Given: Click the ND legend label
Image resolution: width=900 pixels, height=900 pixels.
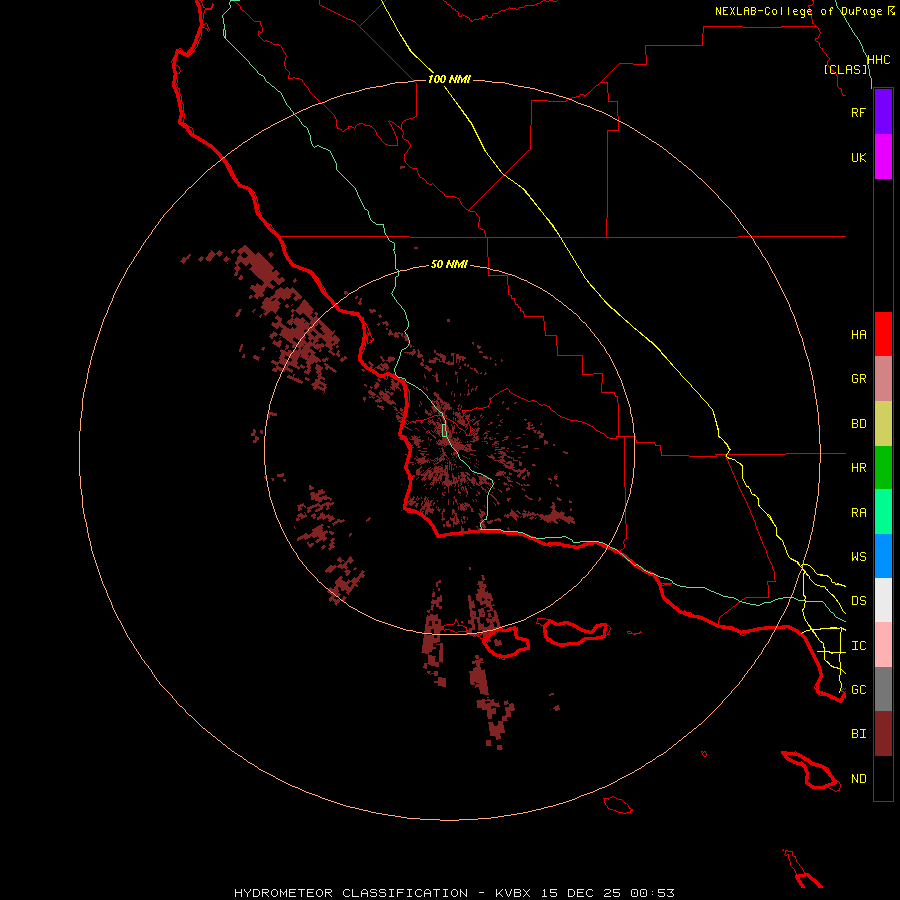Looking at the screenshot, I should pos(858,778).
